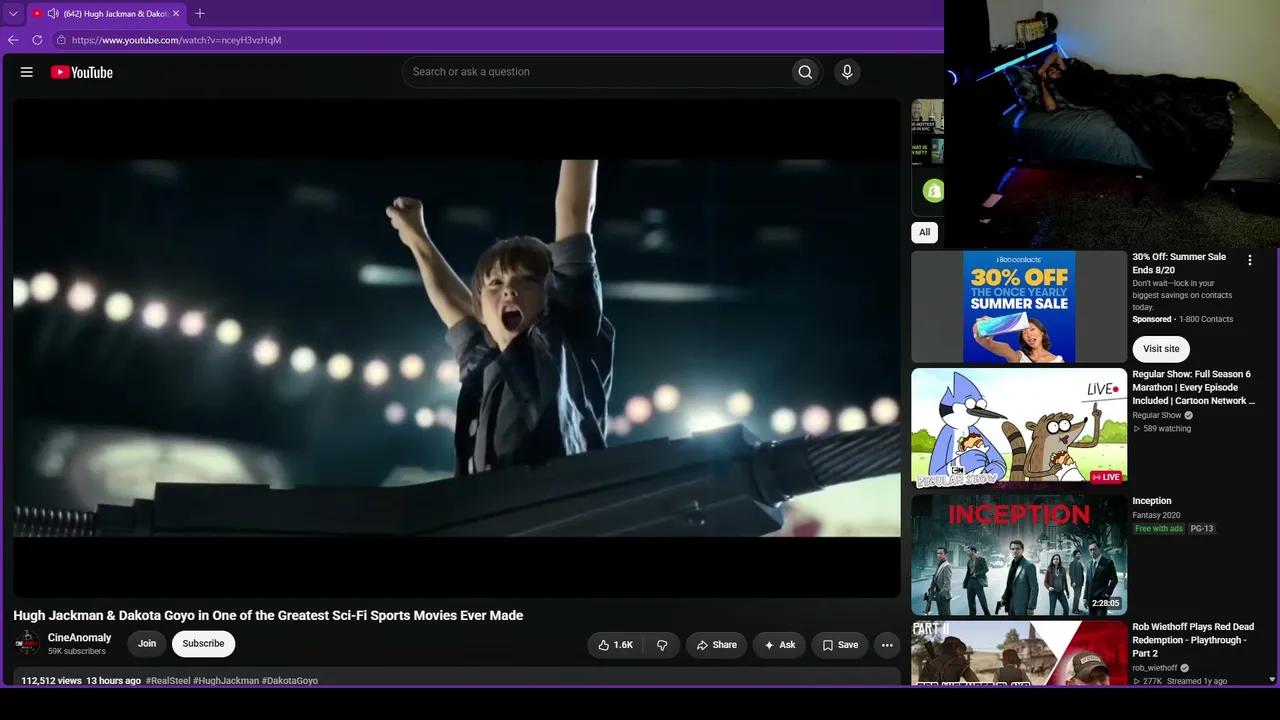Open the Regular Show live thumbnail

point(1019,429)
